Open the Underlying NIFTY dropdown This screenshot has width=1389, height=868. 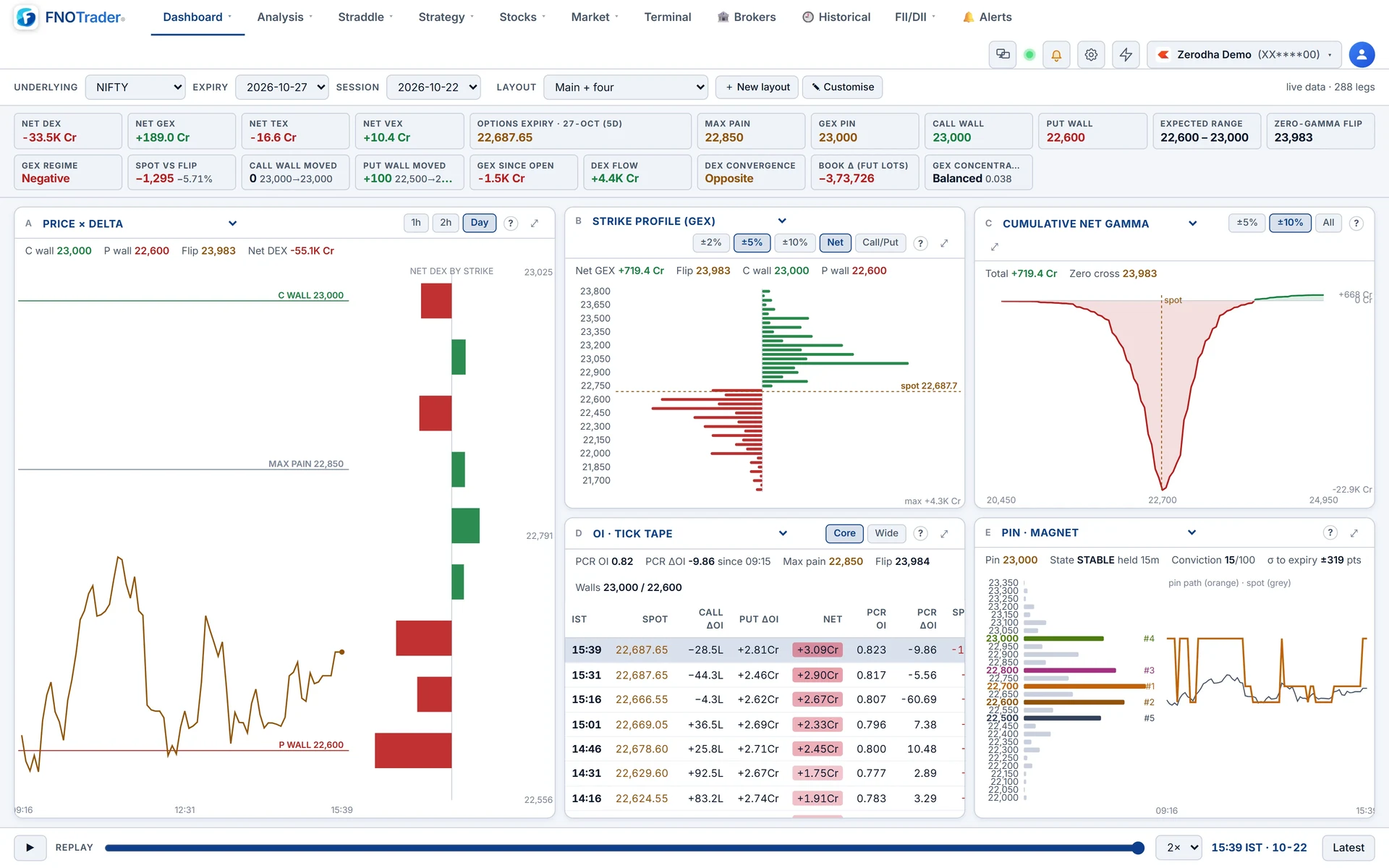pos(135,88)
